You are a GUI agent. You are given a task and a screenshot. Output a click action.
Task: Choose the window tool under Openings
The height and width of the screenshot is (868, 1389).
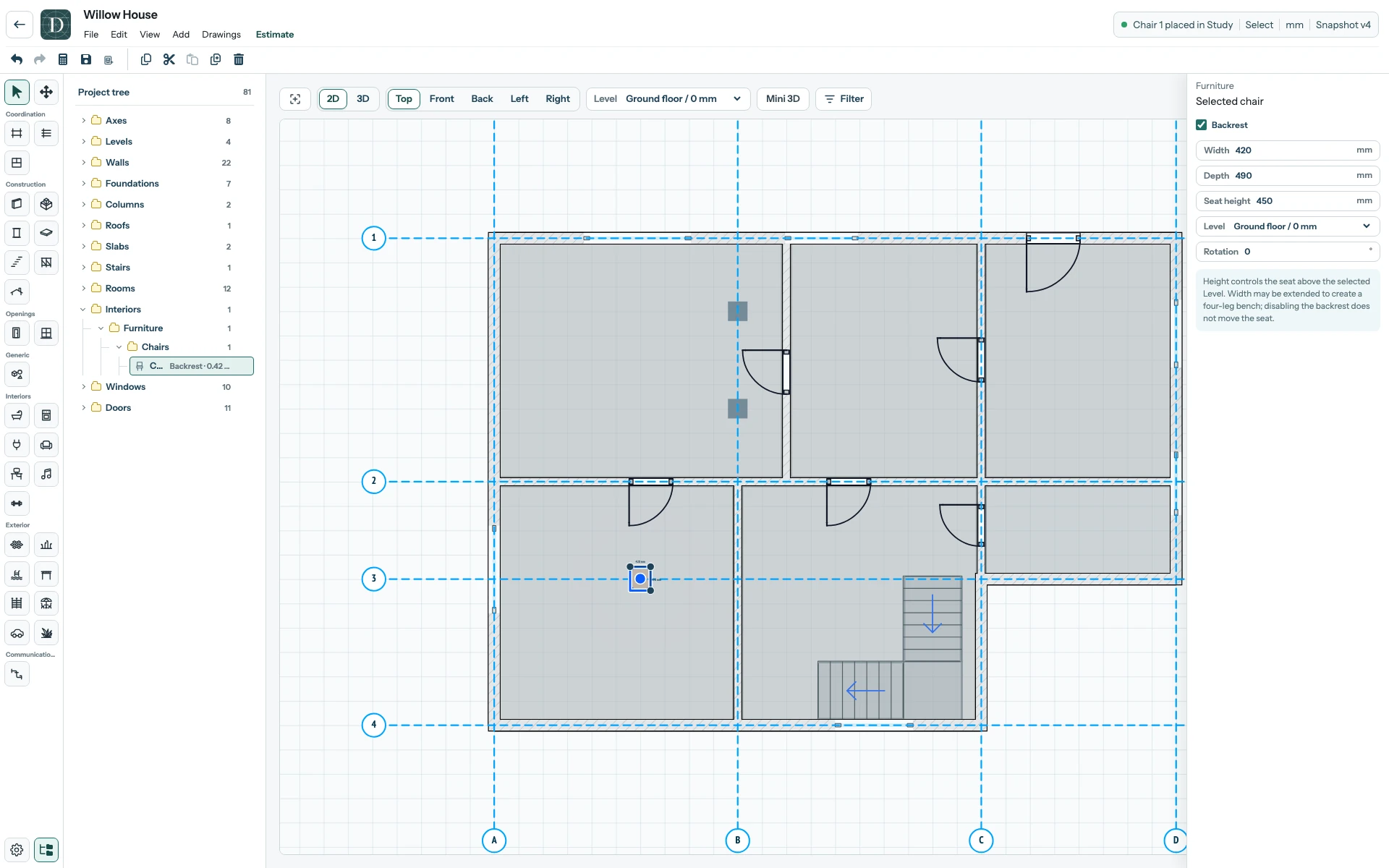(x=46, y=333)
